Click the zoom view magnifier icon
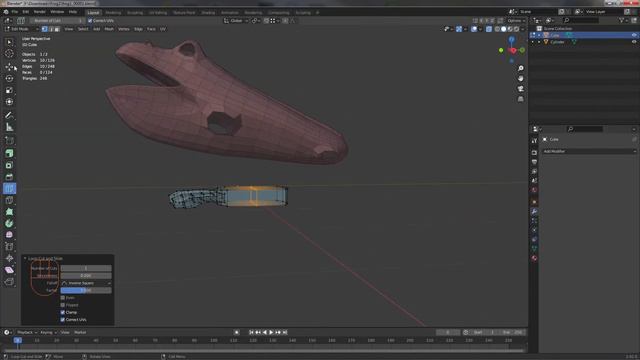This screenshot has width=640, height=360. [520, 68]
